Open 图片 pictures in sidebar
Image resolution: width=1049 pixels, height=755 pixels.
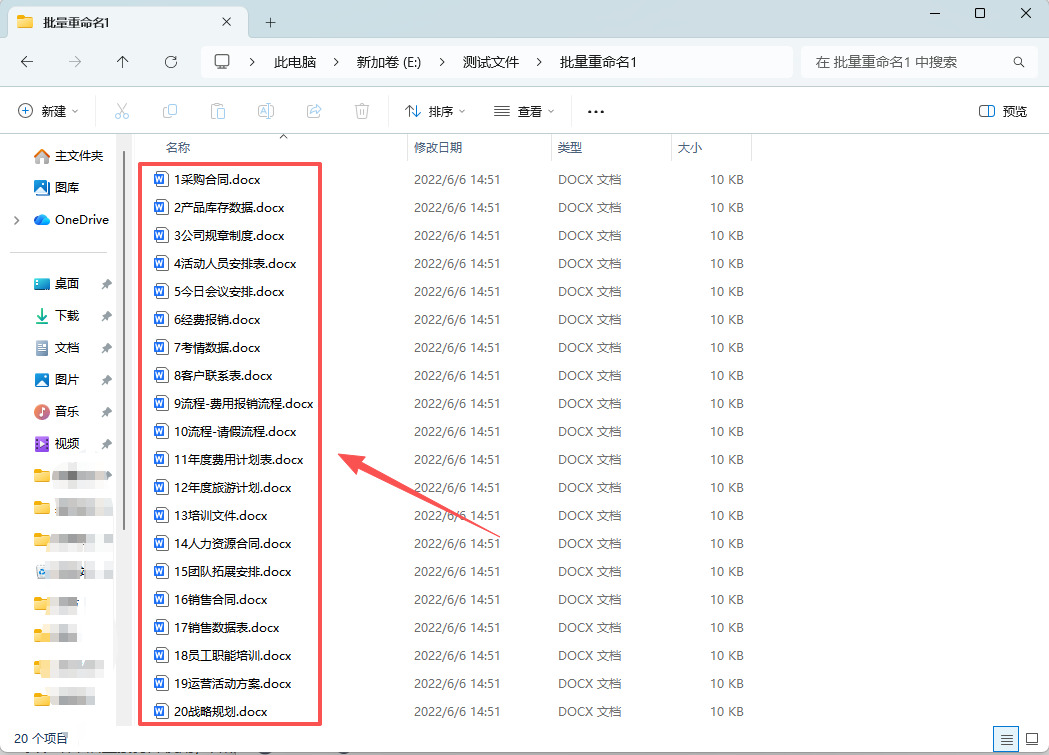pyautogui.click(x=56, y=380)
